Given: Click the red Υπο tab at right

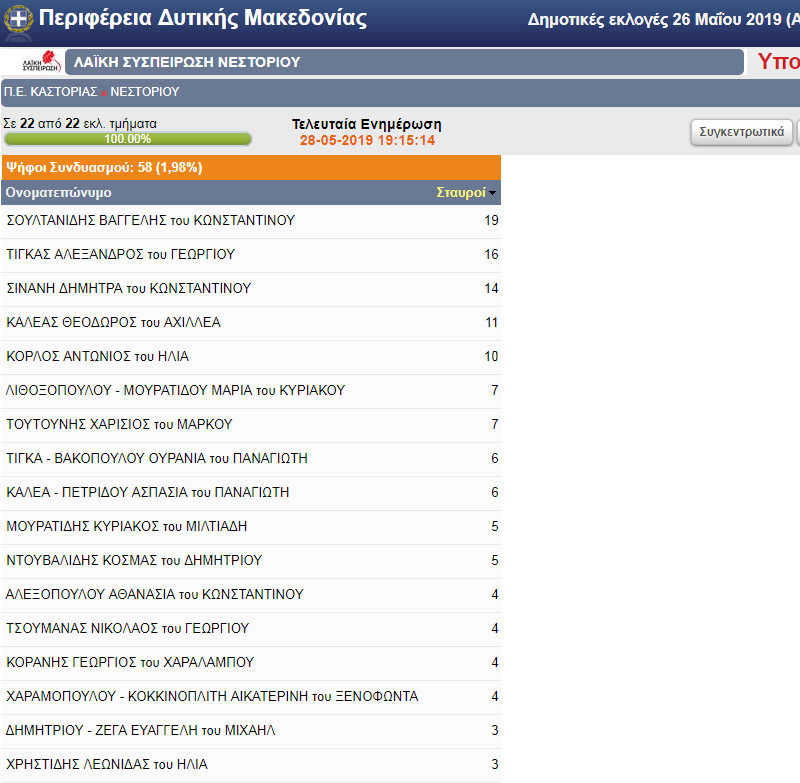Looking at the screenshot, I should point(777,62).
